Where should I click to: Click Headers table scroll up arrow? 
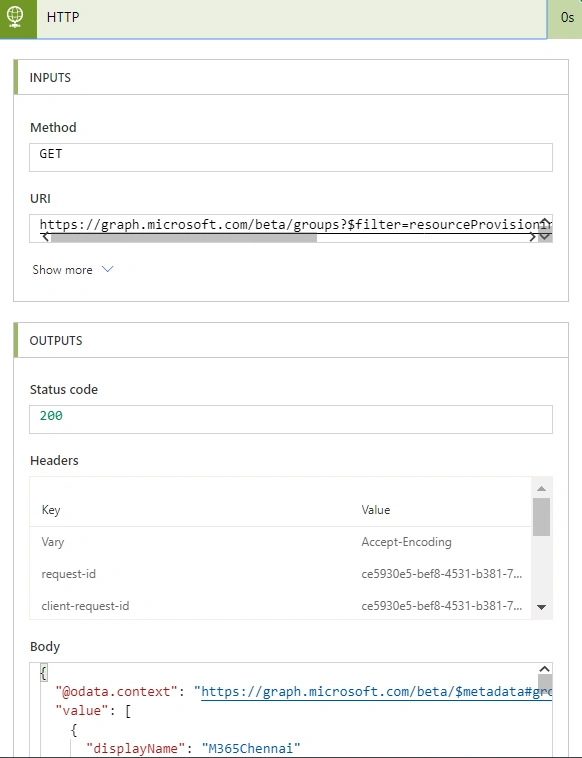pyautogui.click(x=541, y=489)
